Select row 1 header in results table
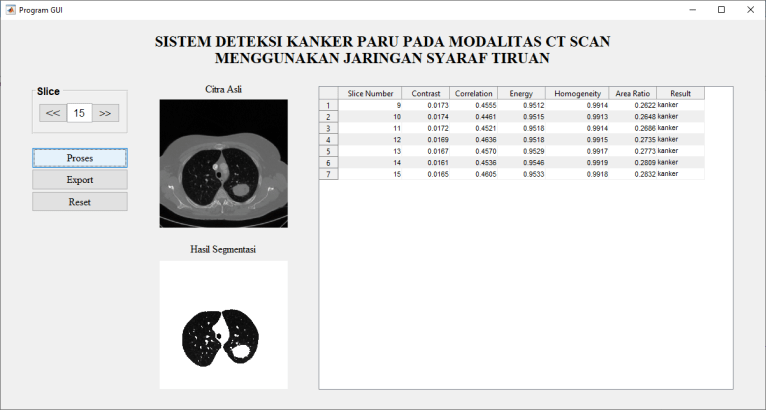 [x=328, y=105]
